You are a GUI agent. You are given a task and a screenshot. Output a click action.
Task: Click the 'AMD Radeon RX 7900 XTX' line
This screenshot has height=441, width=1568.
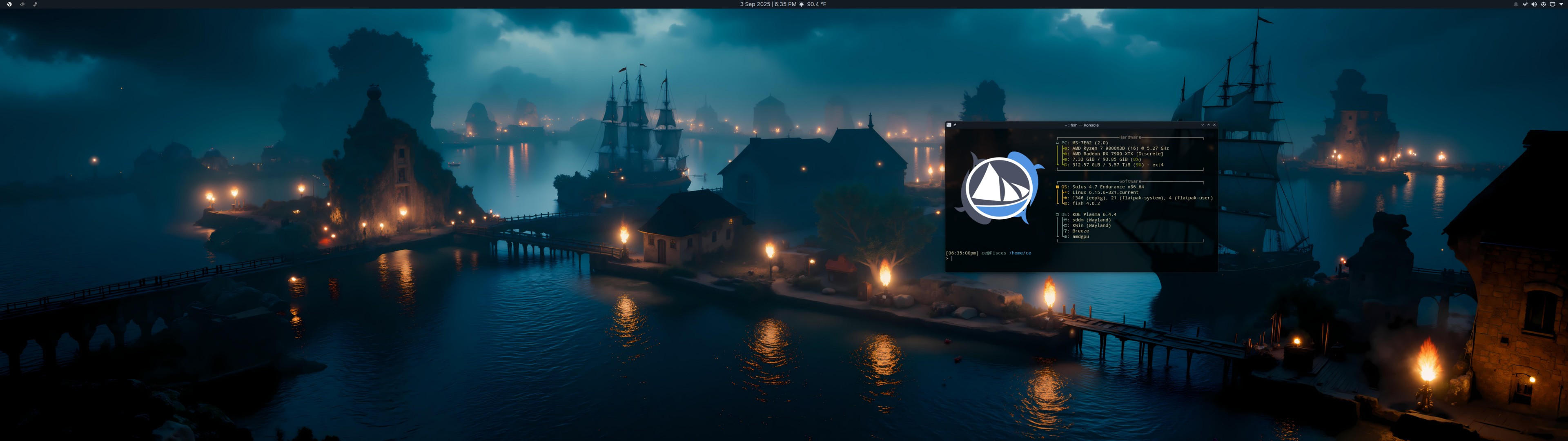pyautogui.click(x=1113, y=154)
